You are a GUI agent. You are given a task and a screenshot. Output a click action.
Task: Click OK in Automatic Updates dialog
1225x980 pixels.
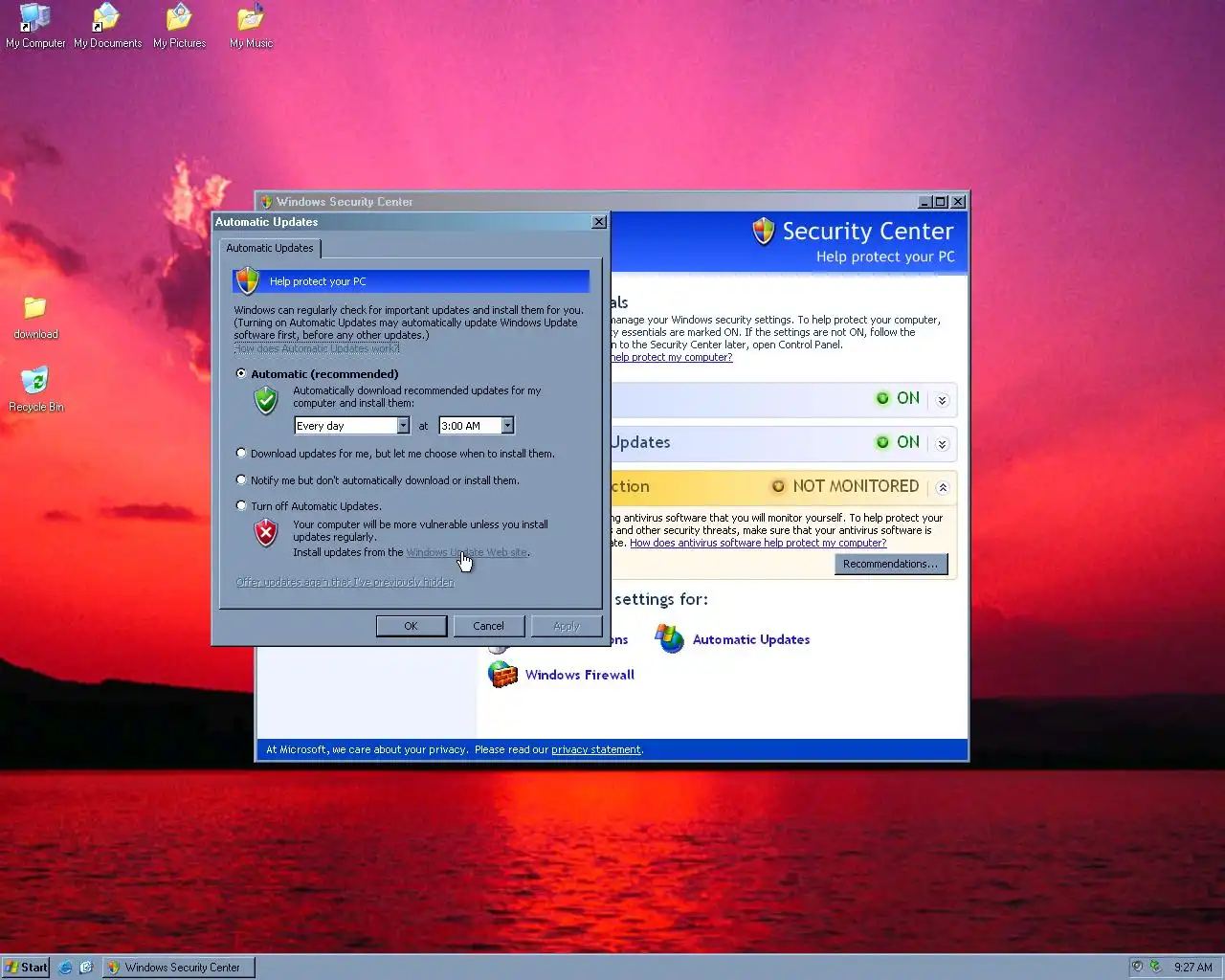pyautogui.click(x=411, y=626)
